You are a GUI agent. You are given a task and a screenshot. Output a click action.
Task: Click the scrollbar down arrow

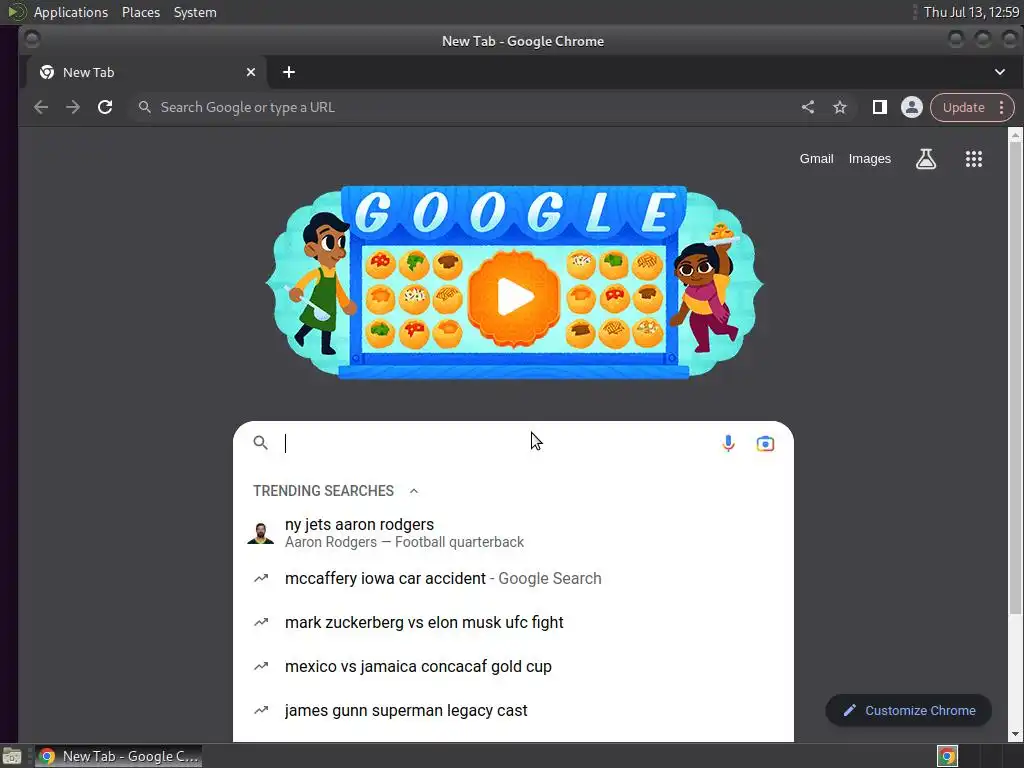(x=1015, y=734)
